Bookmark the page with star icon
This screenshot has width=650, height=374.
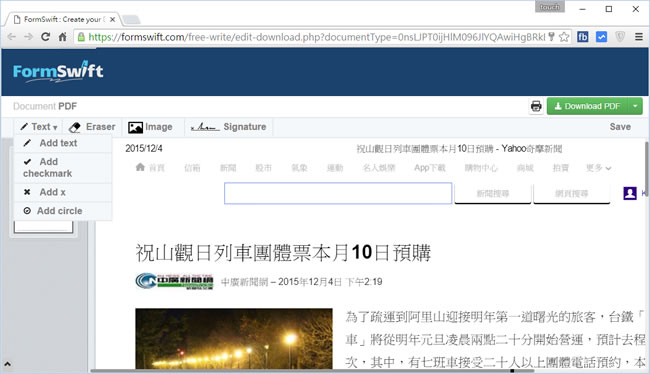pos(564,37)
